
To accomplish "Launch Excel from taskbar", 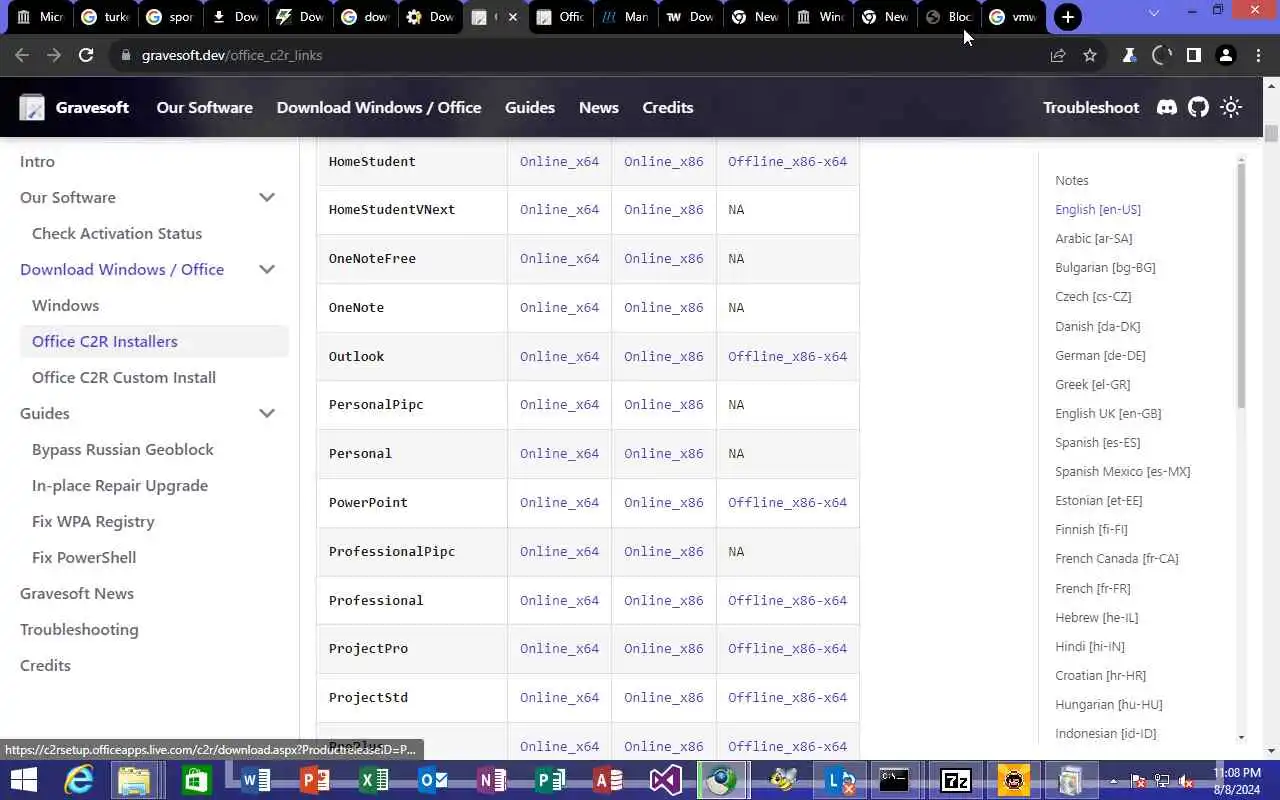I will tap(373, 779).
